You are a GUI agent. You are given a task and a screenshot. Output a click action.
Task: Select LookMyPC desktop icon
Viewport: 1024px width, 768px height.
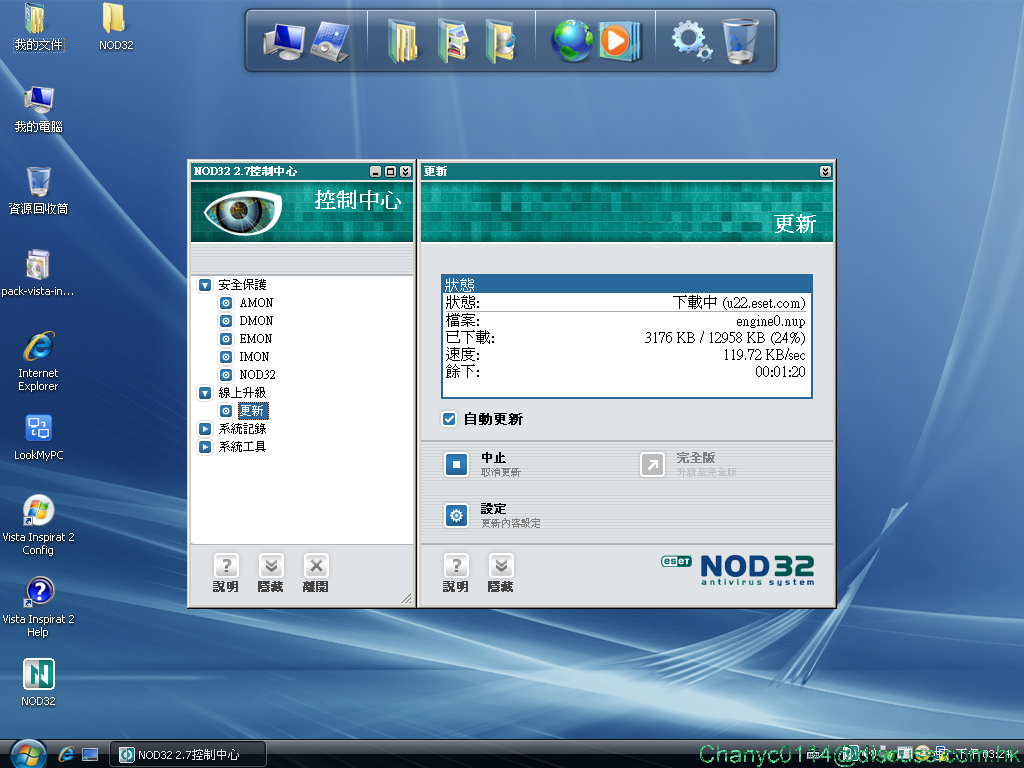(x=39, y=437)
